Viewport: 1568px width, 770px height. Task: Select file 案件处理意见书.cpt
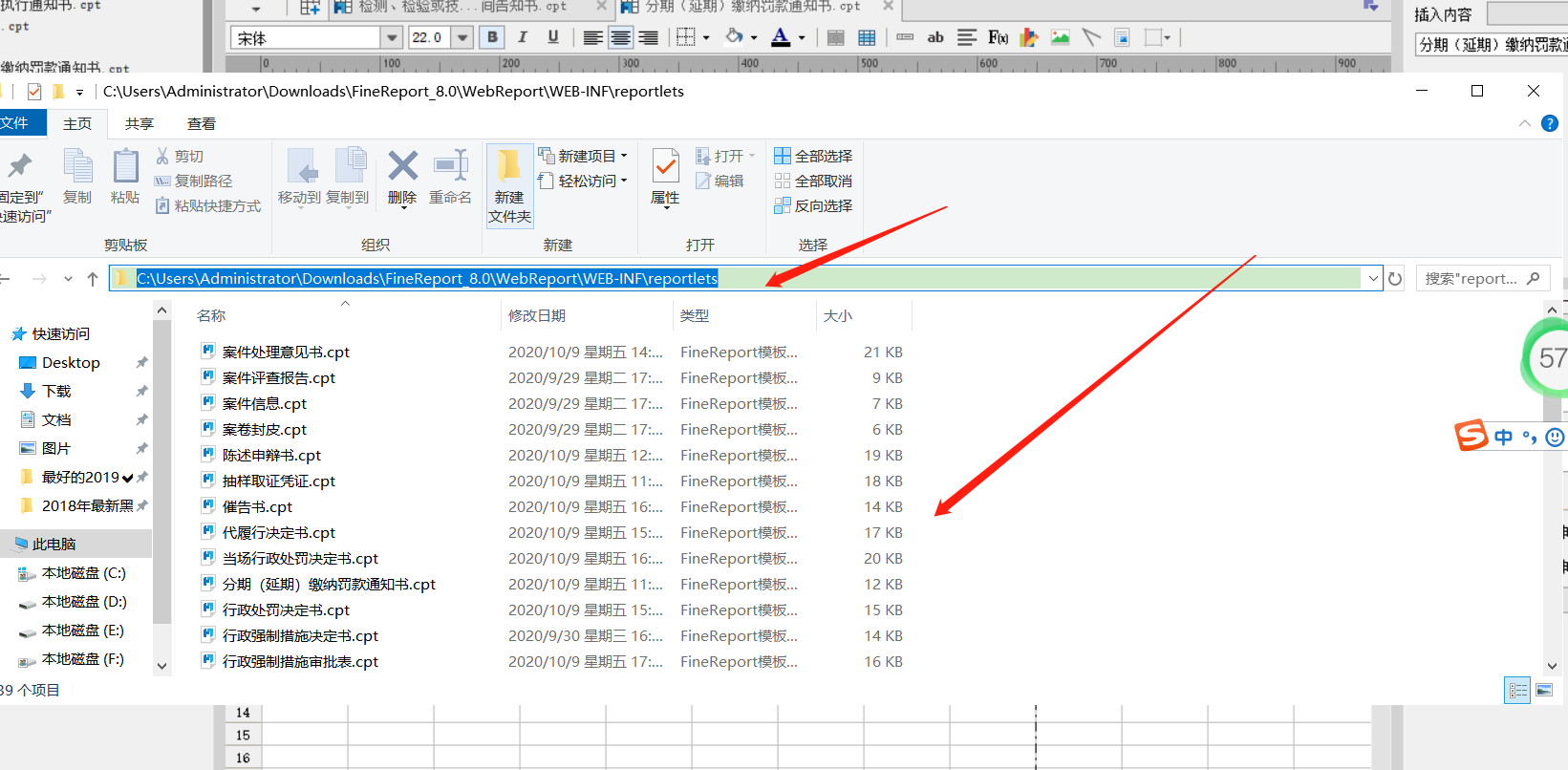coord(286,352)
